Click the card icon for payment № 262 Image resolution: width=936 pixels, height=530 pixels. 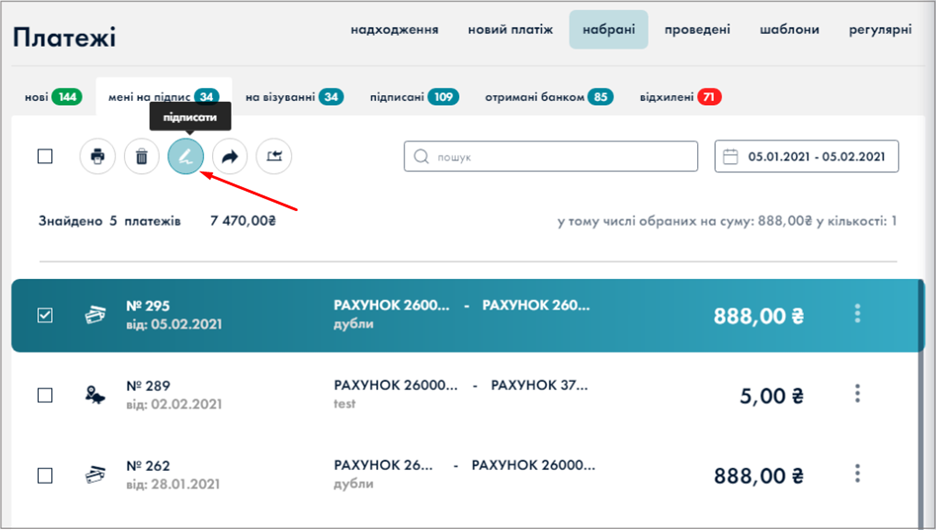click(95, 475)
